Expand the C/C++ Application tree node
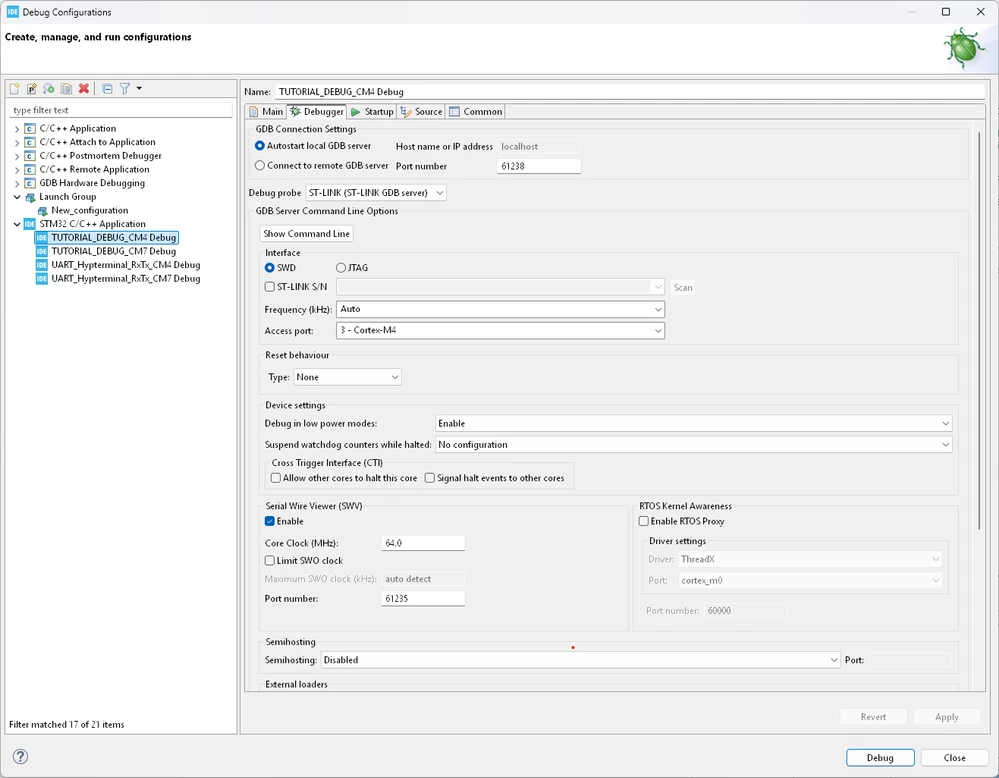The height and width of the screenshot is (778, 999). click(x=17, y=129)
